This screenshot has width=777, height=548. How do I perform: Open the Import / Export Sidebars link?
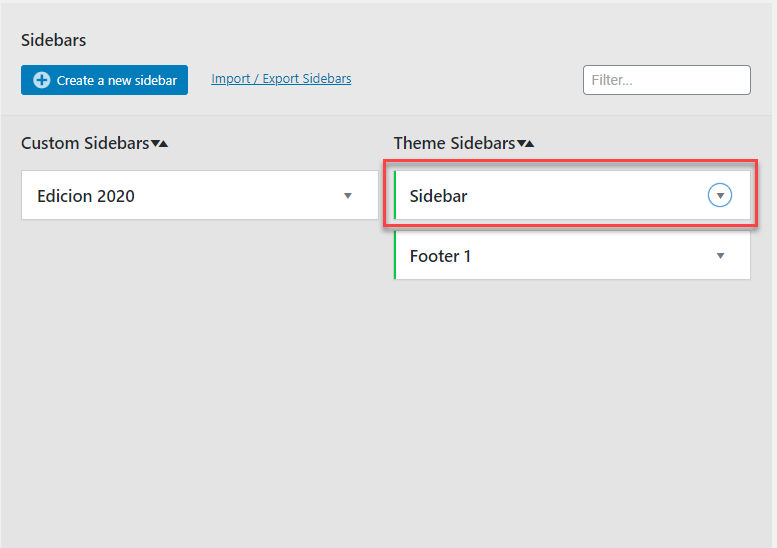(x=281, y=79)
